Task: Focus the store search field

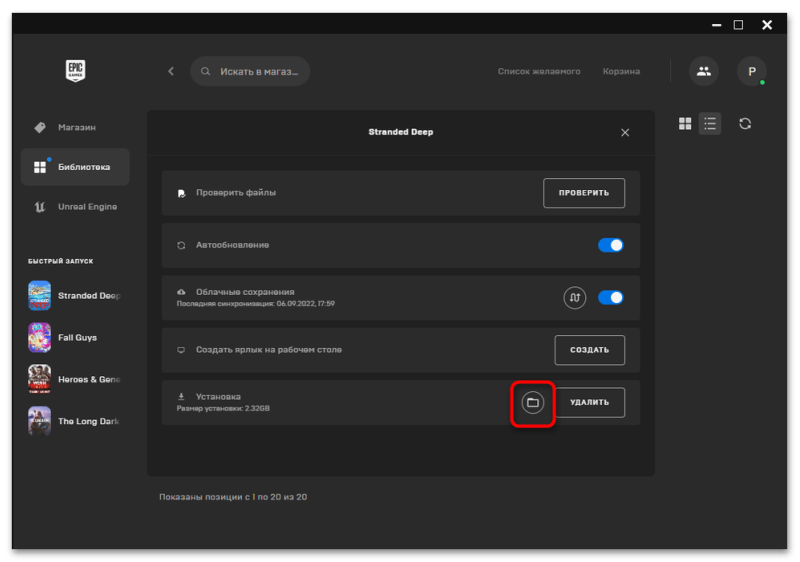Action: tap(250, 71)
